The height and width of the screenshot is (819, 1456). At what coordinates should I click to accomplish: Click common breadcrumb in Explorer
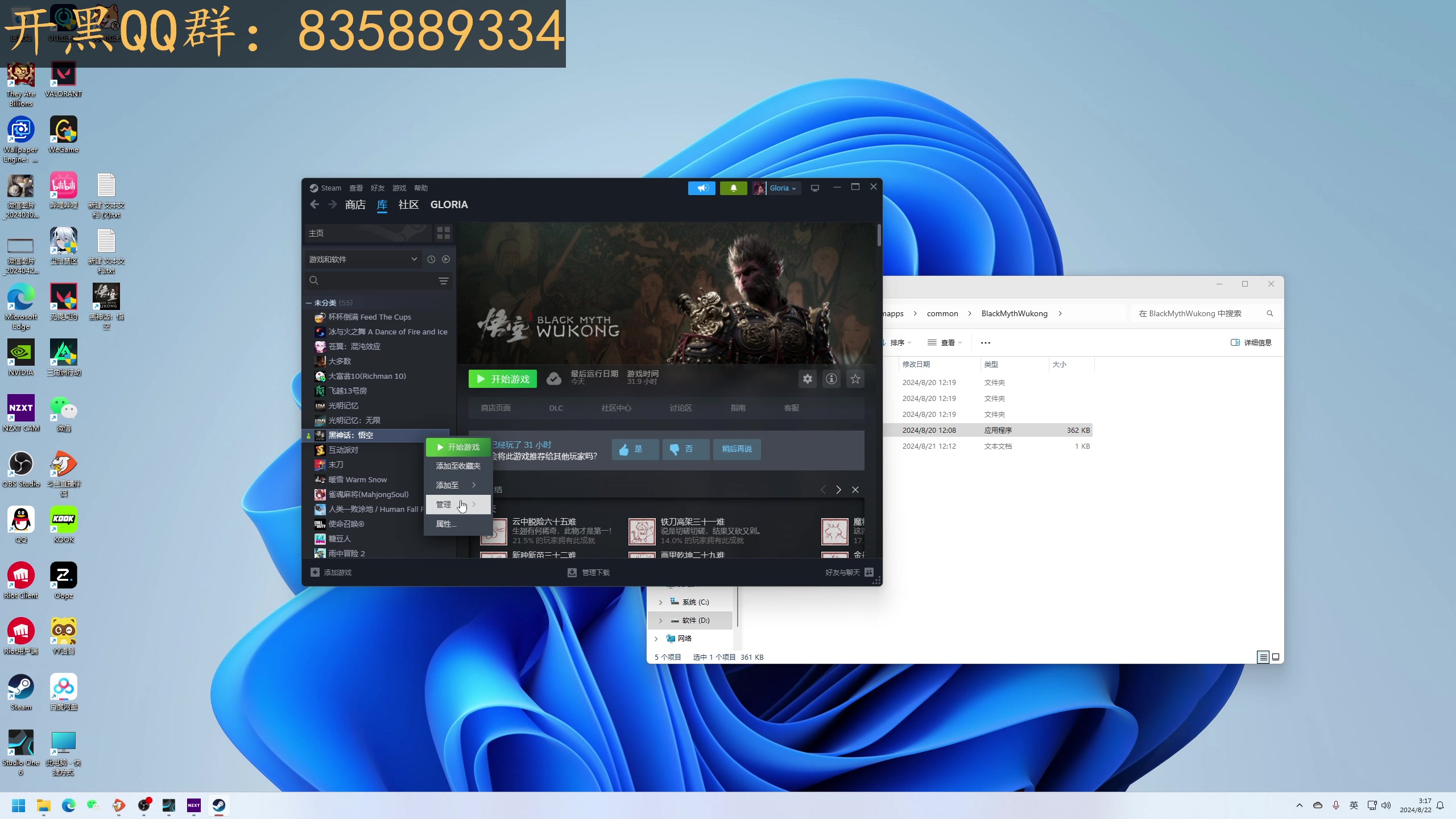(942, 314)
